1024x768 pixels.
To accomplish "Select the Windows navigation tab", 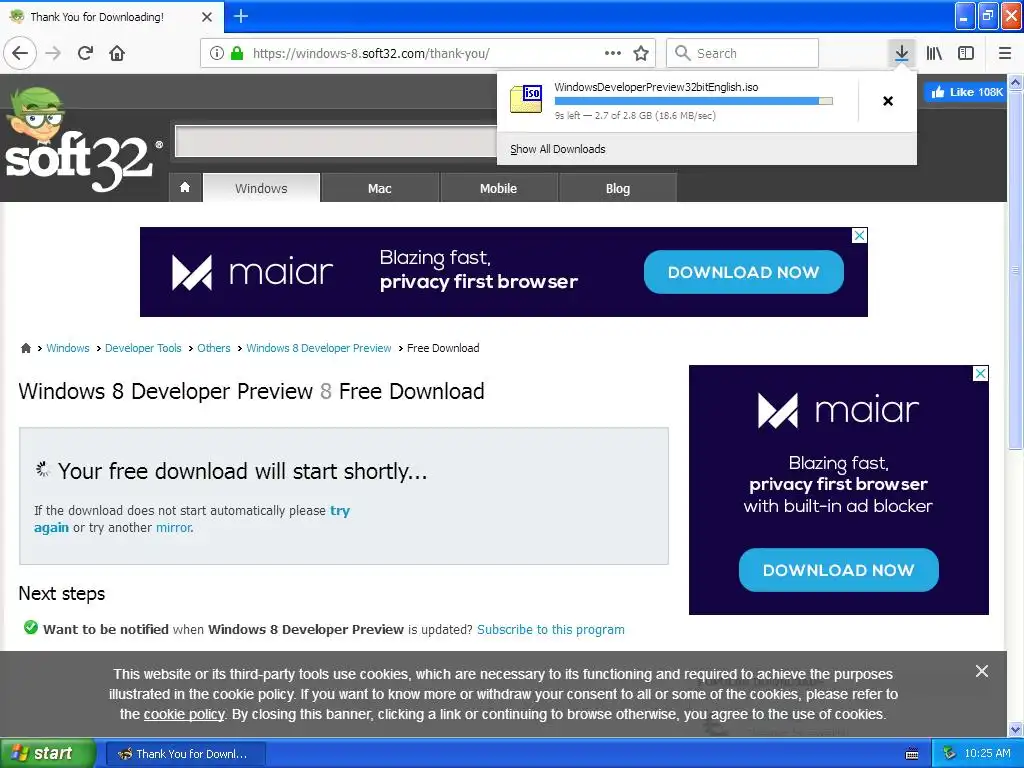I will pos(261,188).
